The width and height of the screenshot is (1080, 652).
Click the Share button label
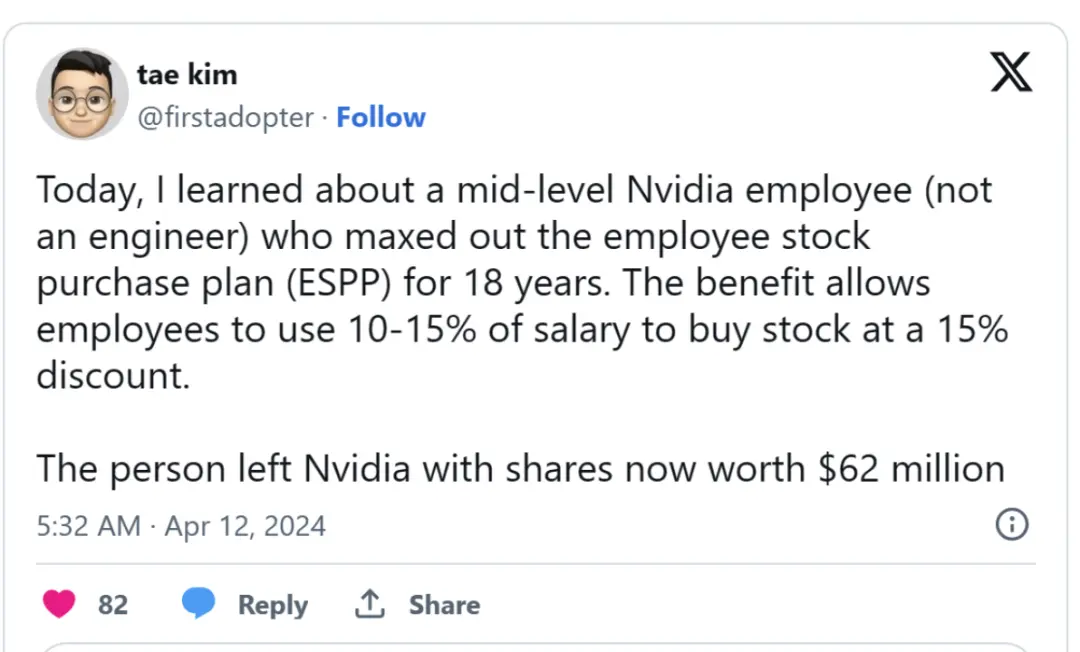pyautogui.click(x=444, y=604)
